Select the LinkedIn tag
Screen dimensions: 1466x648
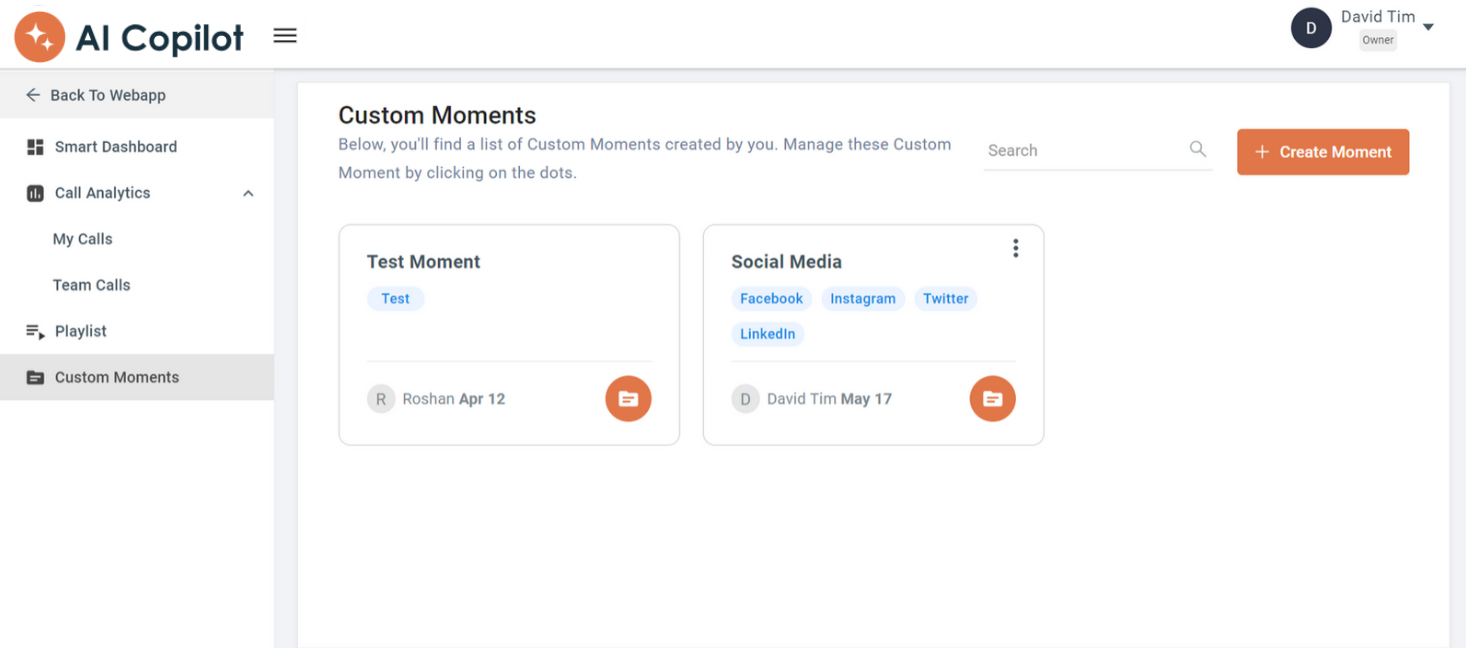[x=767, y=334]
